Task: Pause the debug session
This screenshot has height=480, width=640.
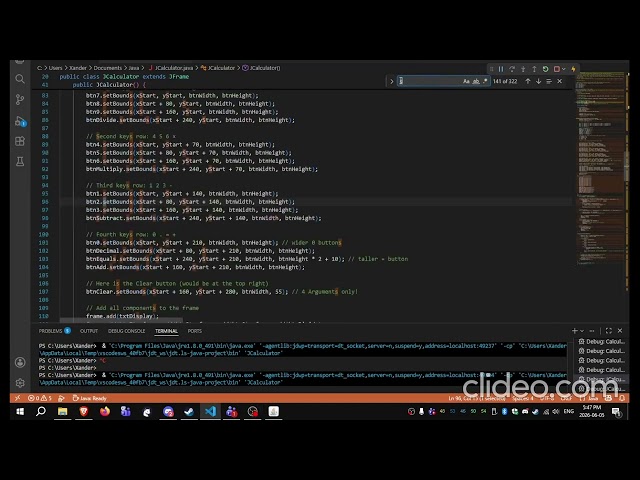Action: [501, 69]
